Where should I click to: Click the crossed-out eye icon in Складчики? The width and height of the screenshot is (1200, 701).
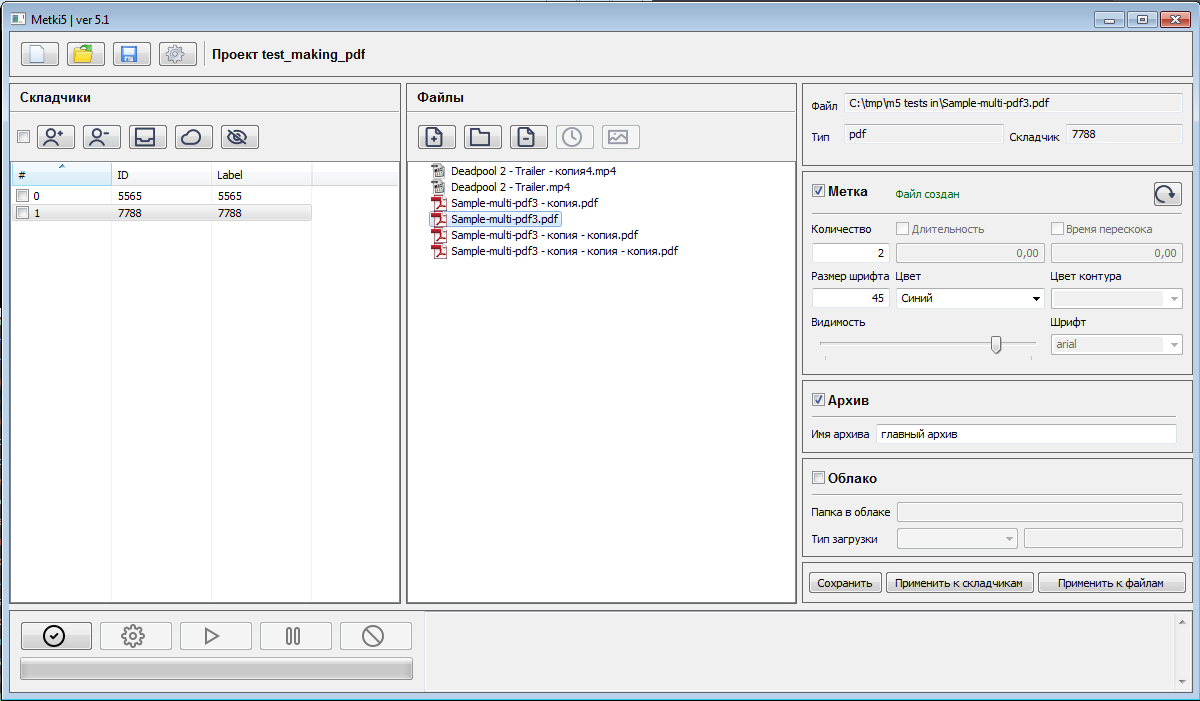coord(240,137)
